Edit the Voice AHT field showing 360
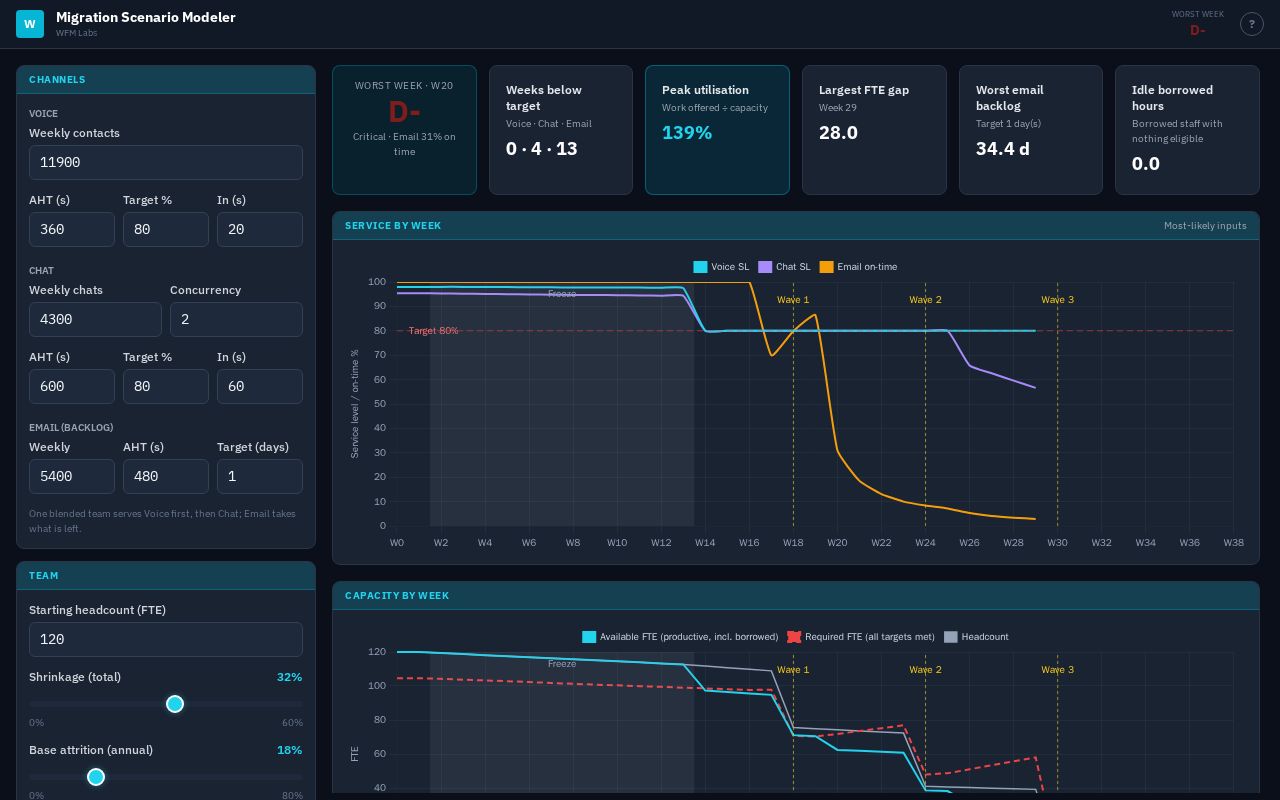 (x=72, y=229)
